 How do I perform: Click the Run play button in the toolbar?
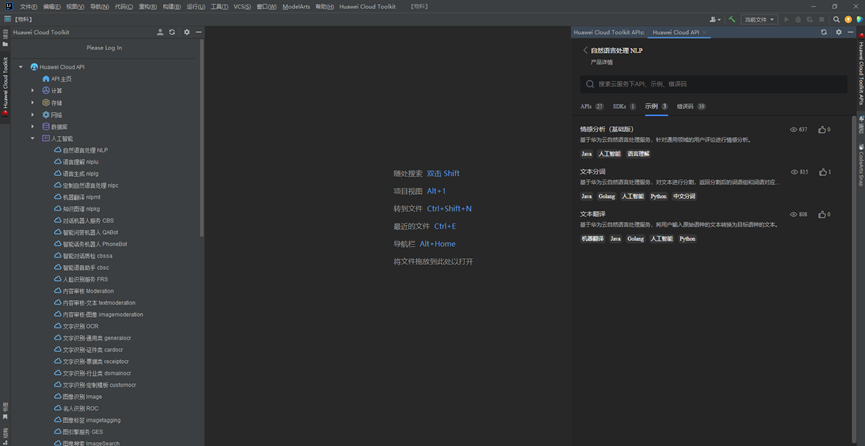pyautogui.click(x=787, y=19)
